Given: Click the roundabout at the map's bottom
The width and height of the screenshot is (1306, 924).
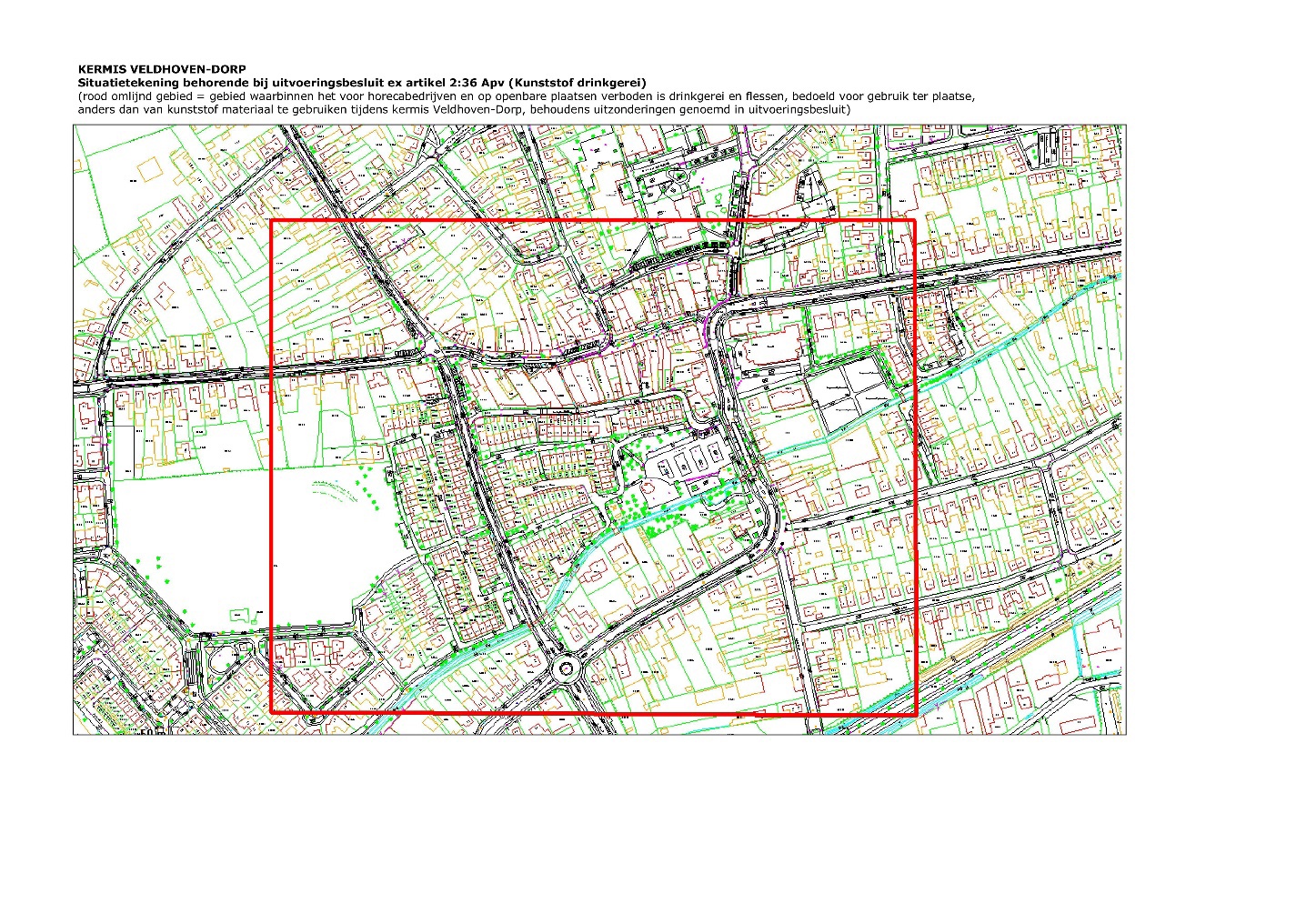Looking at the screenshot, I should (x=568, y=669).
